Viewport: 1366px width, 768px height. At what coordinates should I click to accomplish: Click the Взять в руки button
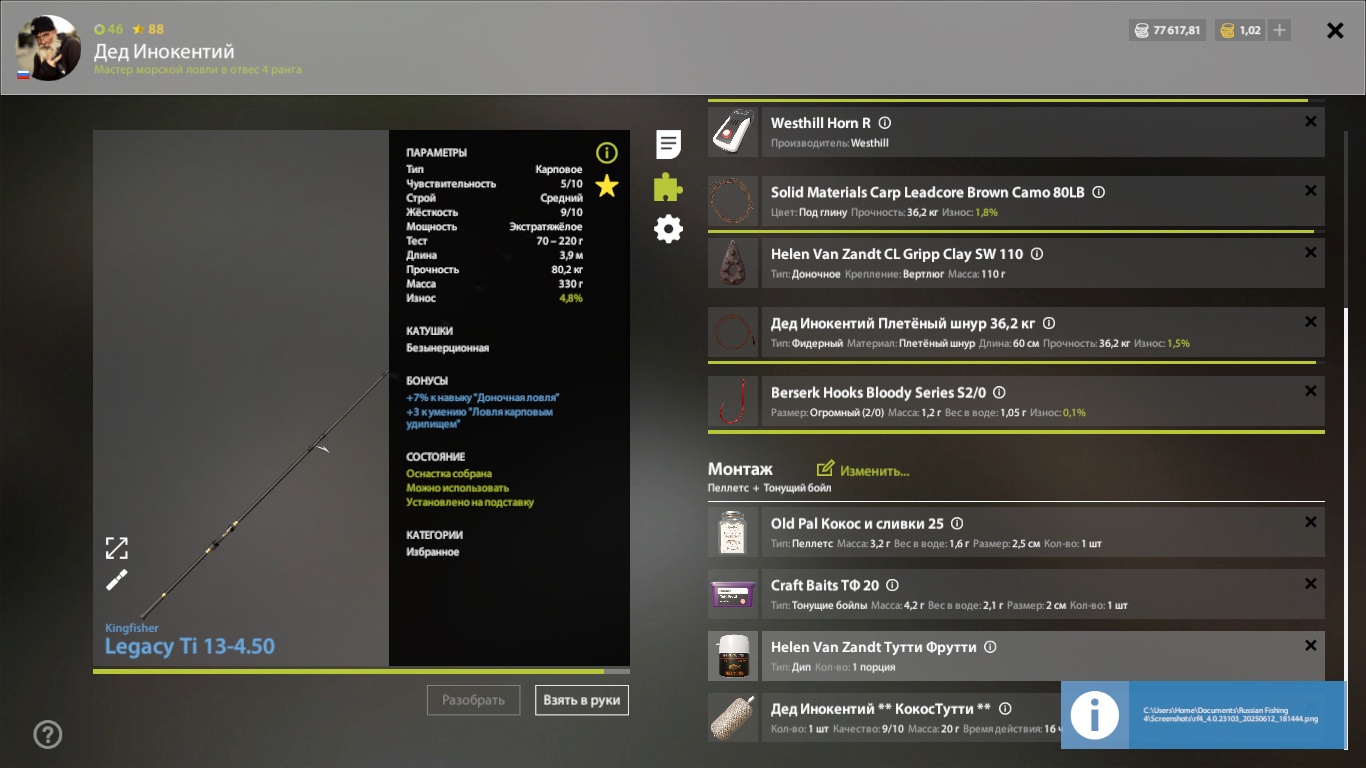click(x=582, y=700)
